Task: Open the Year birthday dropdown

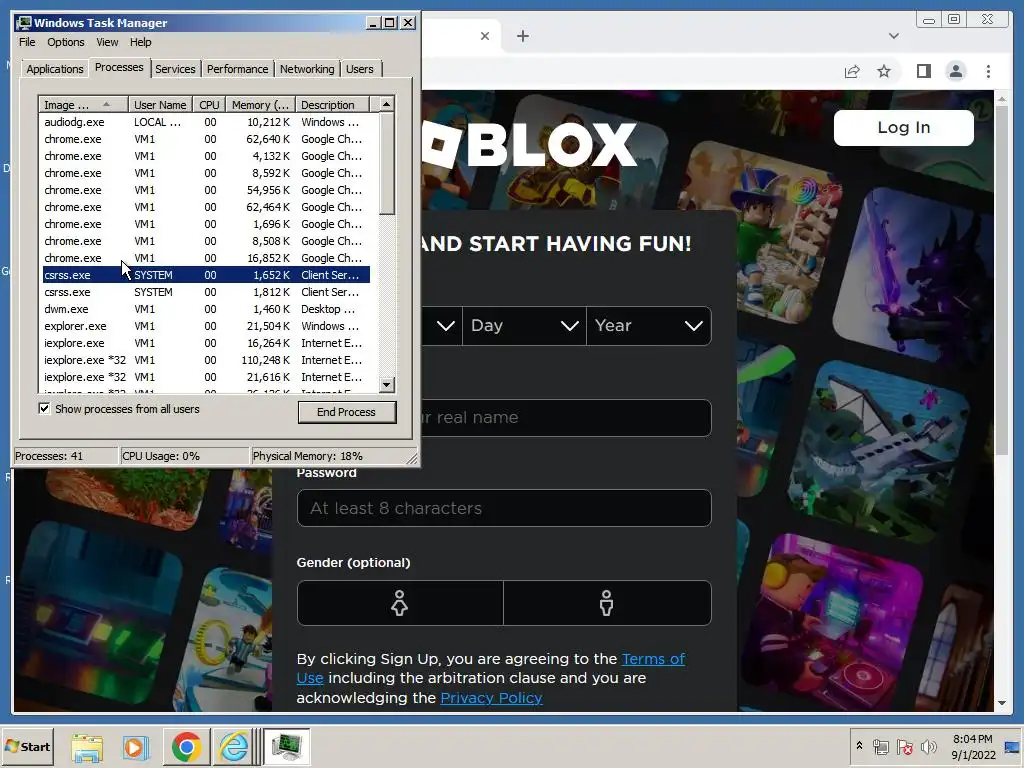Action: tap(648, 325)
